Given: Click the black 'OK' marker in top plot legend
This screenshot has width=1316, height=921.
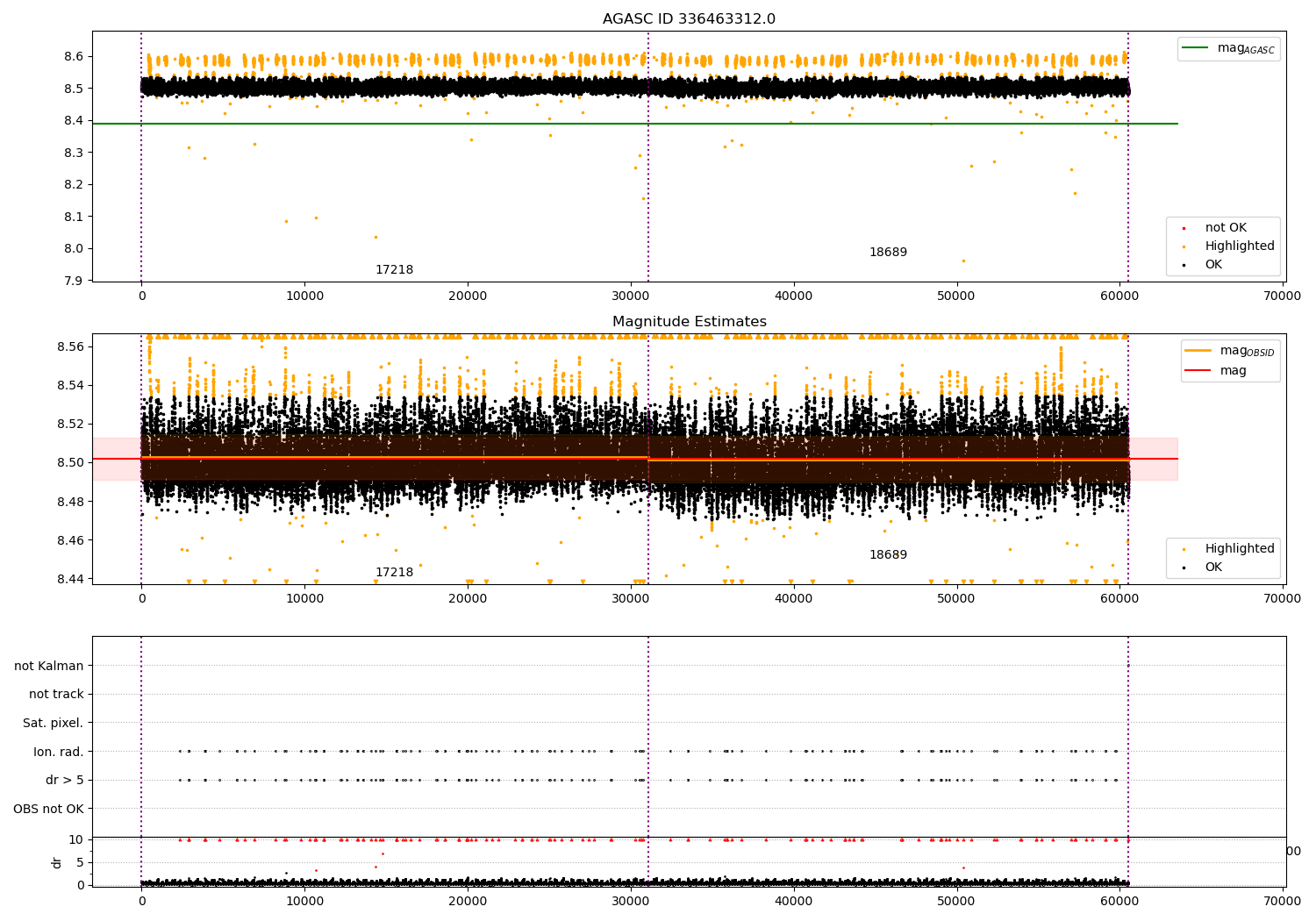Looking at the screenshot, I should [1184, 265].
